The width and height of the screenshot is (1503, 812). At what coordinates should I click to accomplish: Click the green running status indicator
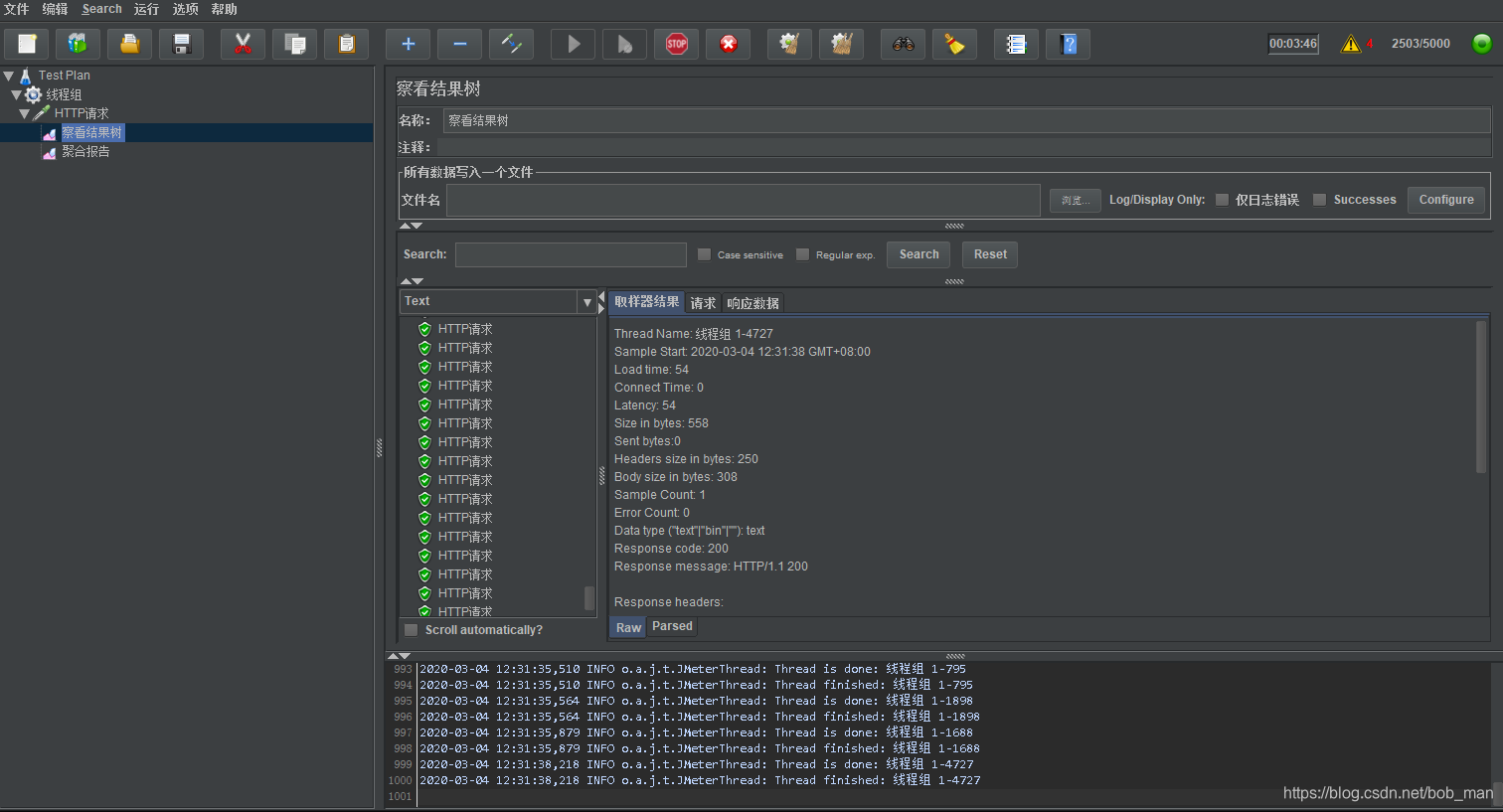(x=1482, y=44)
